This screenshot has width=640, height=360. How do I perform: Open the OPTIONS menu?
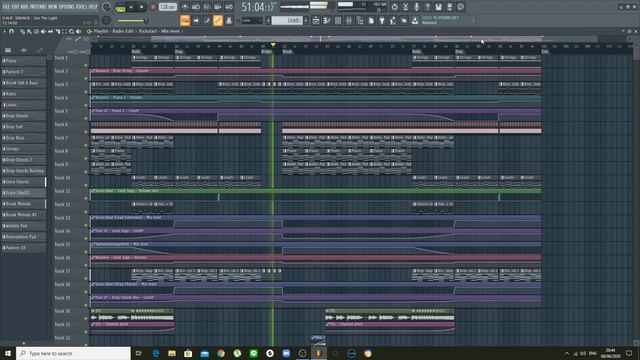pyautogui.click(x=67, y=7)
